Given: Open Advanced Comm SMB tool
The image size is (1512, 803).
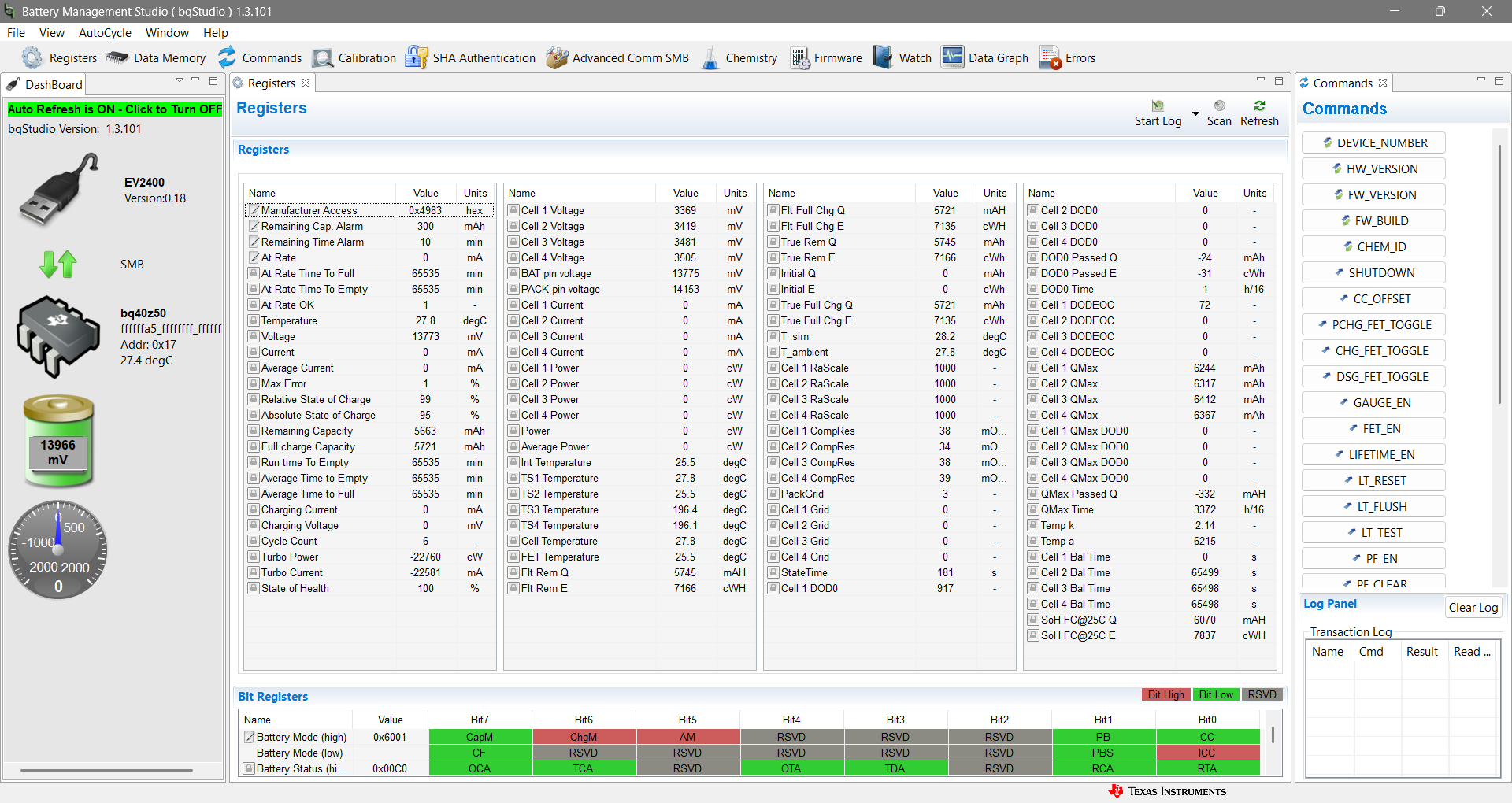Looking at the screenshot, I should pos(617,58).
